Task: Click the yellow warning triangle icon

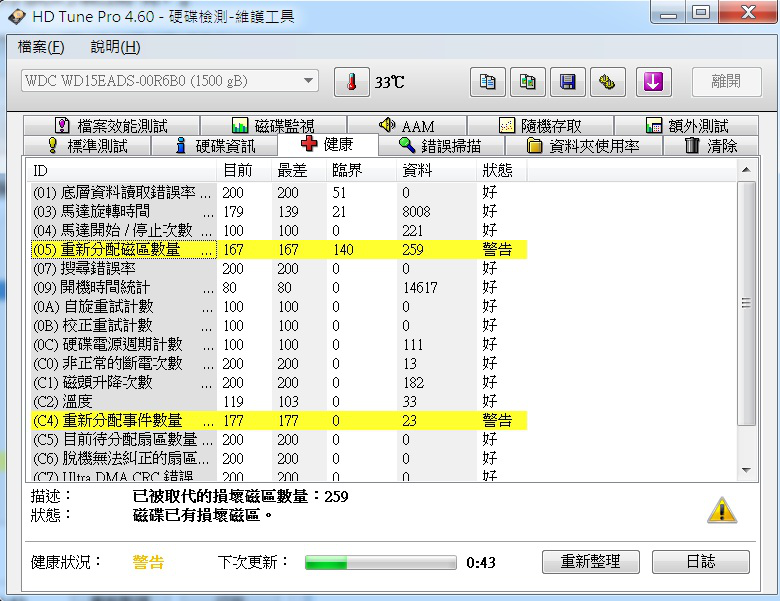Action: (x=722, y=510)
